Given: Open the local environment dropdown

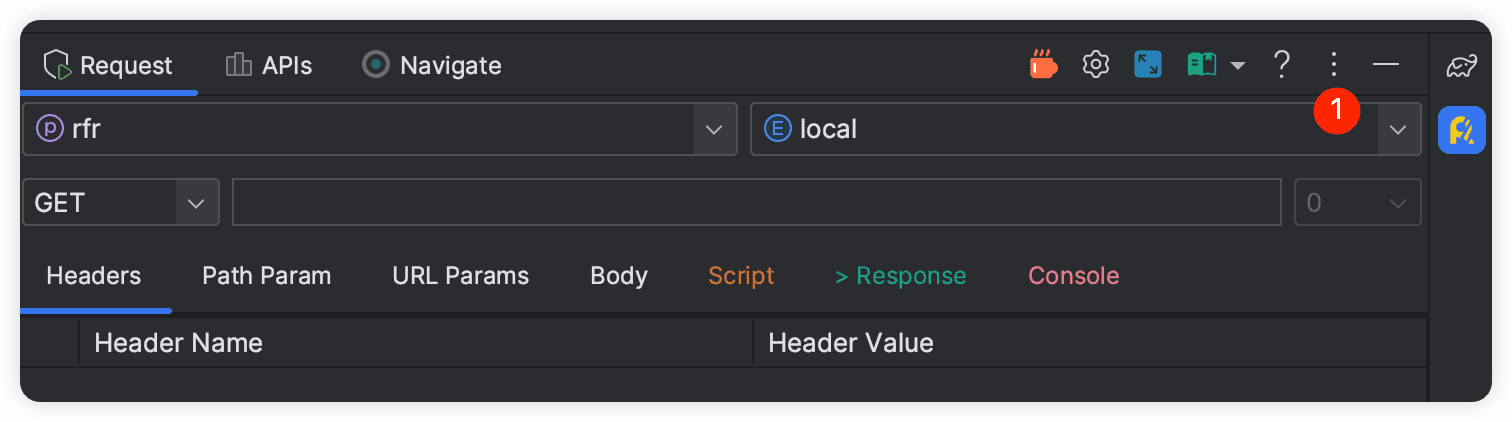Looking at the screenshot, I should (1397, 129).
